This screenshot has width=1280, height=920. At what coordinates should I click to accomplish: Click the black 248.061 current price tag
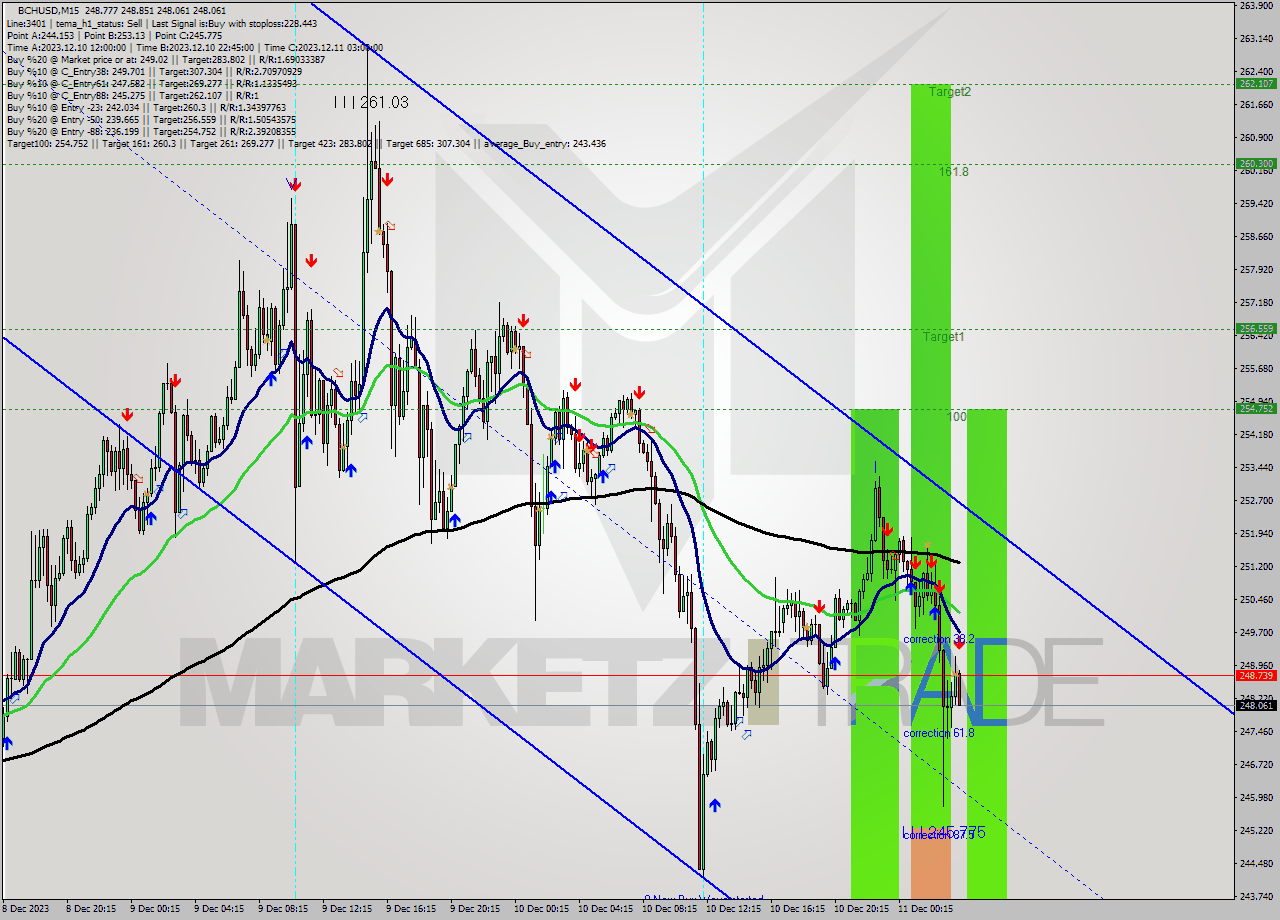click(x=1255, y=705)
